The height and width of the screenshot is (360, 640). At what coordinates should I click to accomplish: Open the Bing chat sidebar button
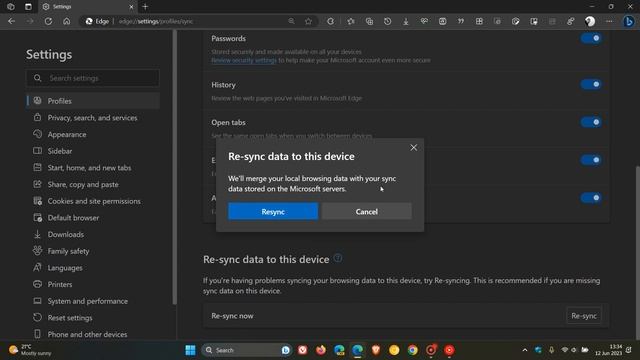[629, 21]
